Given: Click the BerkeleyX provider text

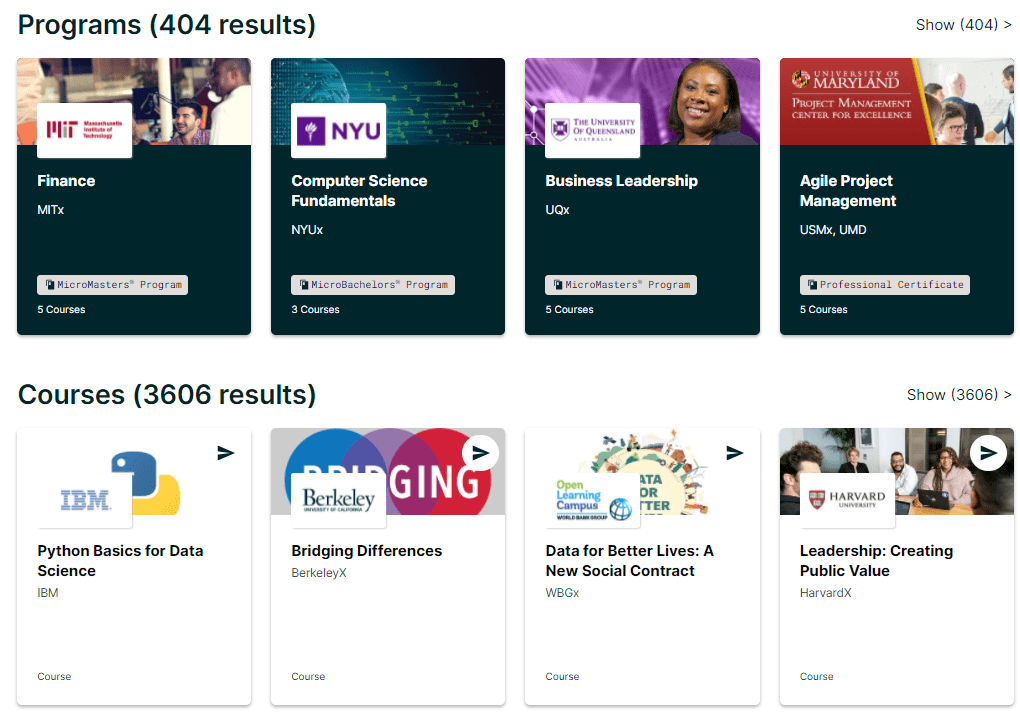Looking at the screenshot, I should coord(319,573).
